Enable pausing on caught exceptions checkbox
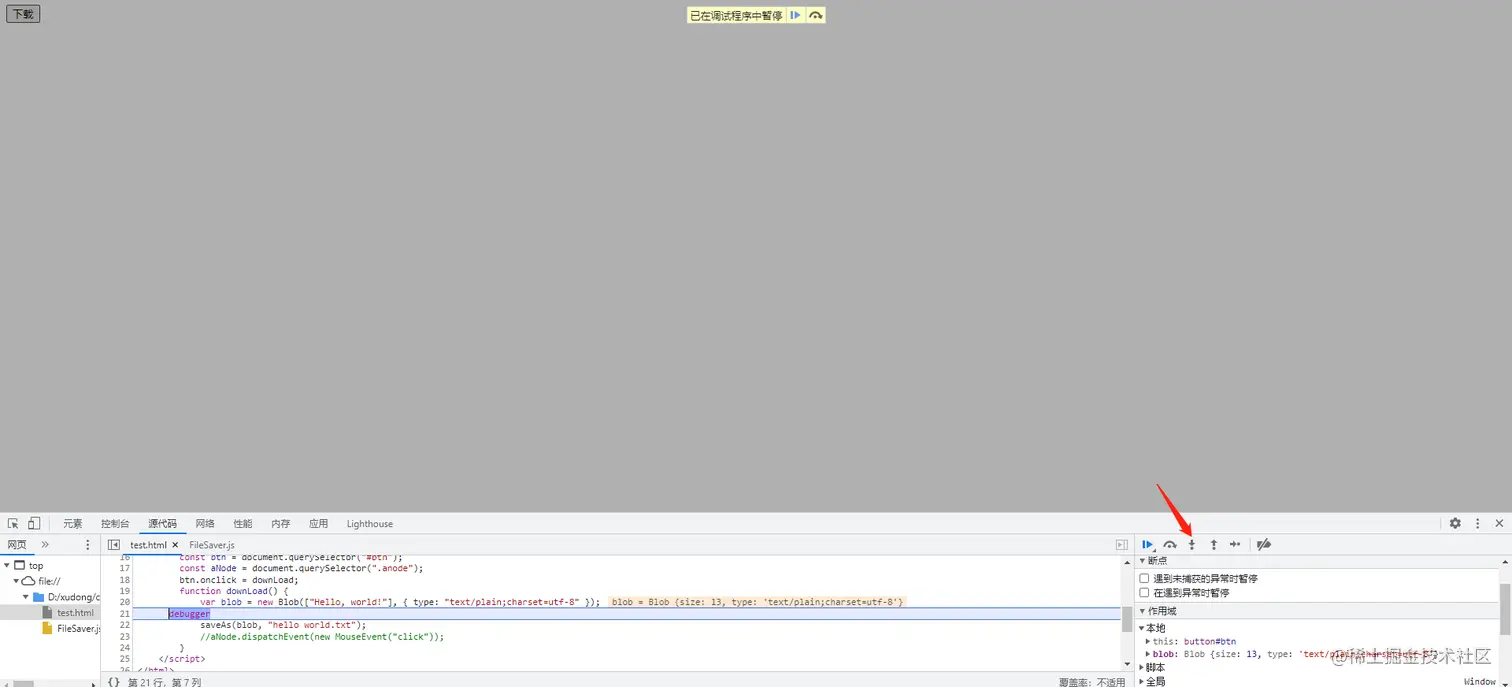 point(1144,592)
